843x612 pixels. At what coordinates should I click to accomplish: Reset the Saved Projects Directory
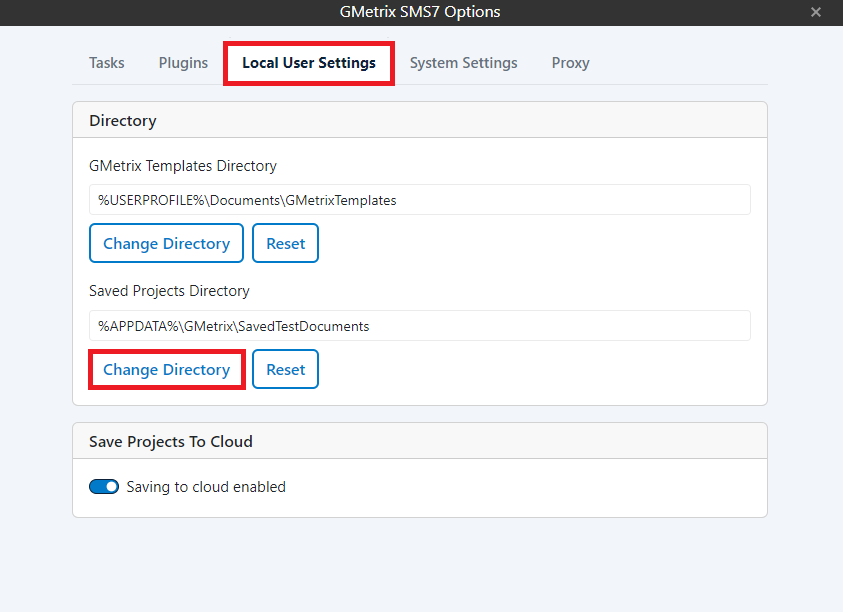point(285,369)
